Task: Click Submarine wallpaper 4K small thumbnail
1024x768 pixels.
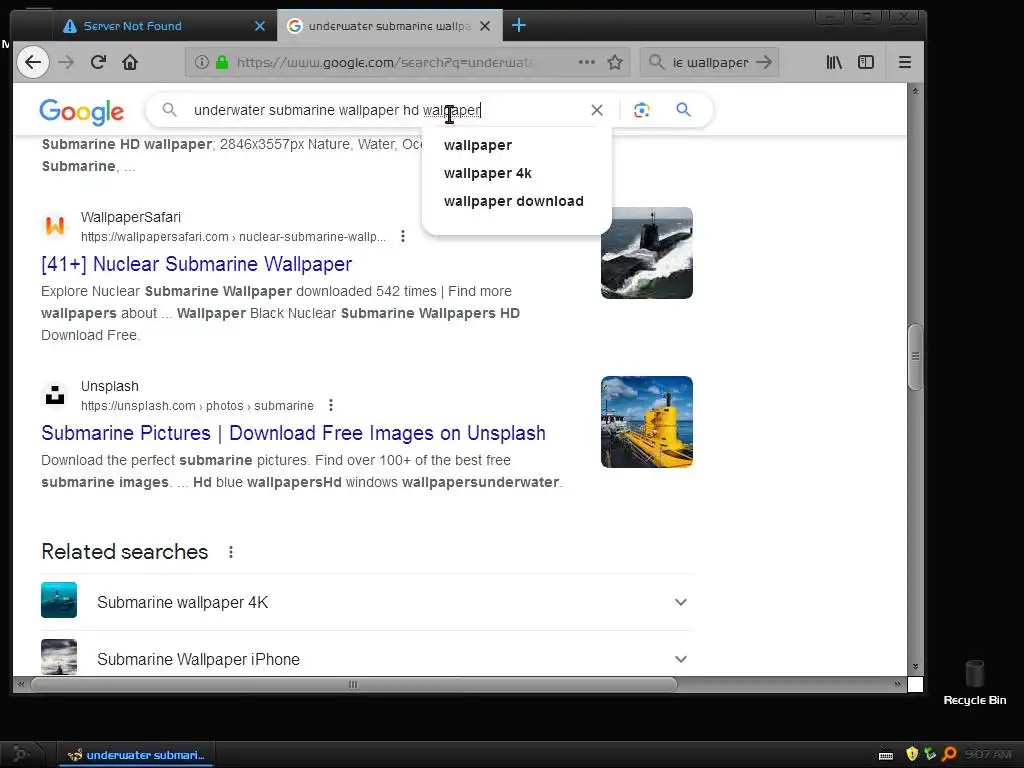Action: [x=59, y=600]
